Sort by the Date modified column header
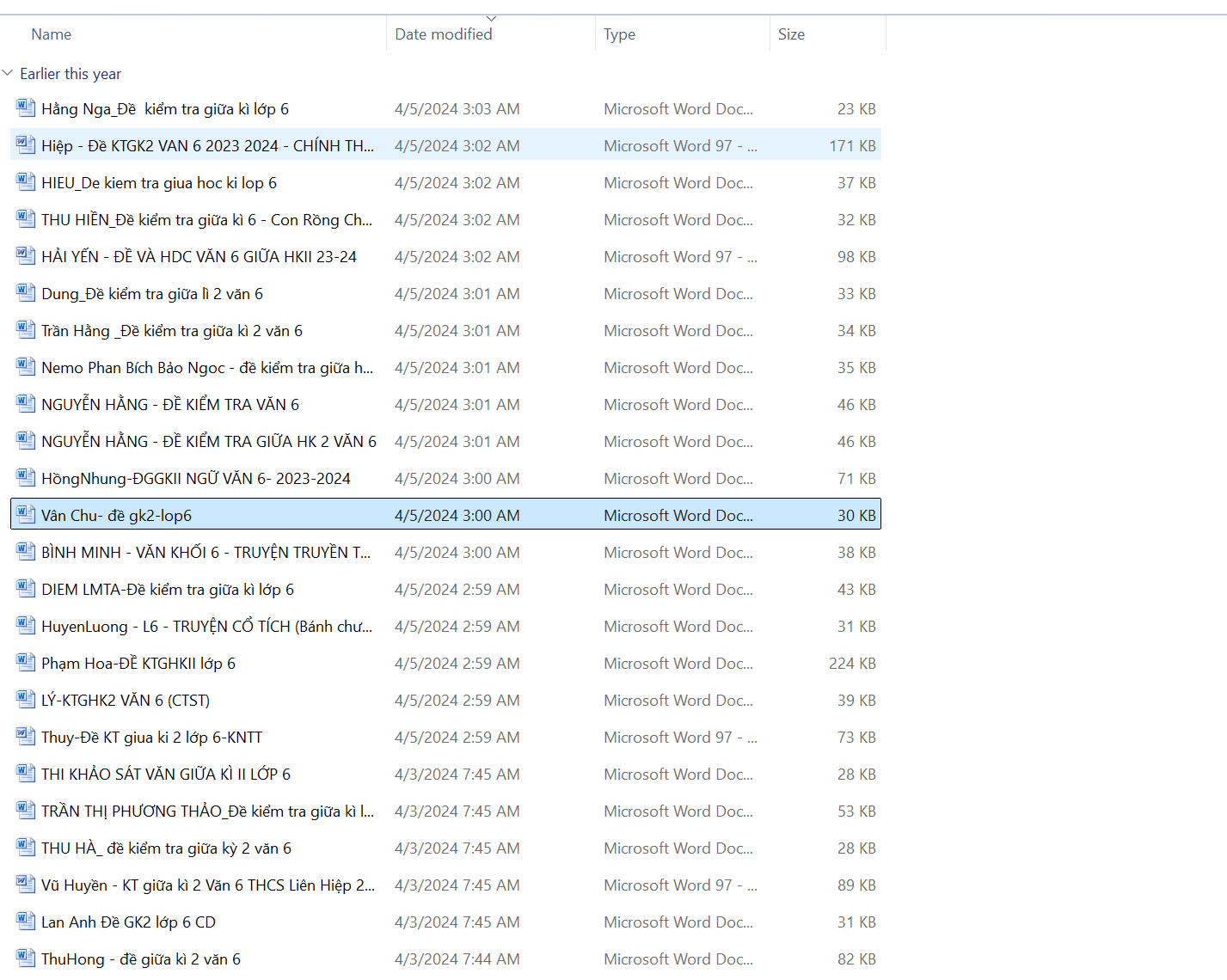This screenshot has width=1227, height=980. tap(444, 34)
